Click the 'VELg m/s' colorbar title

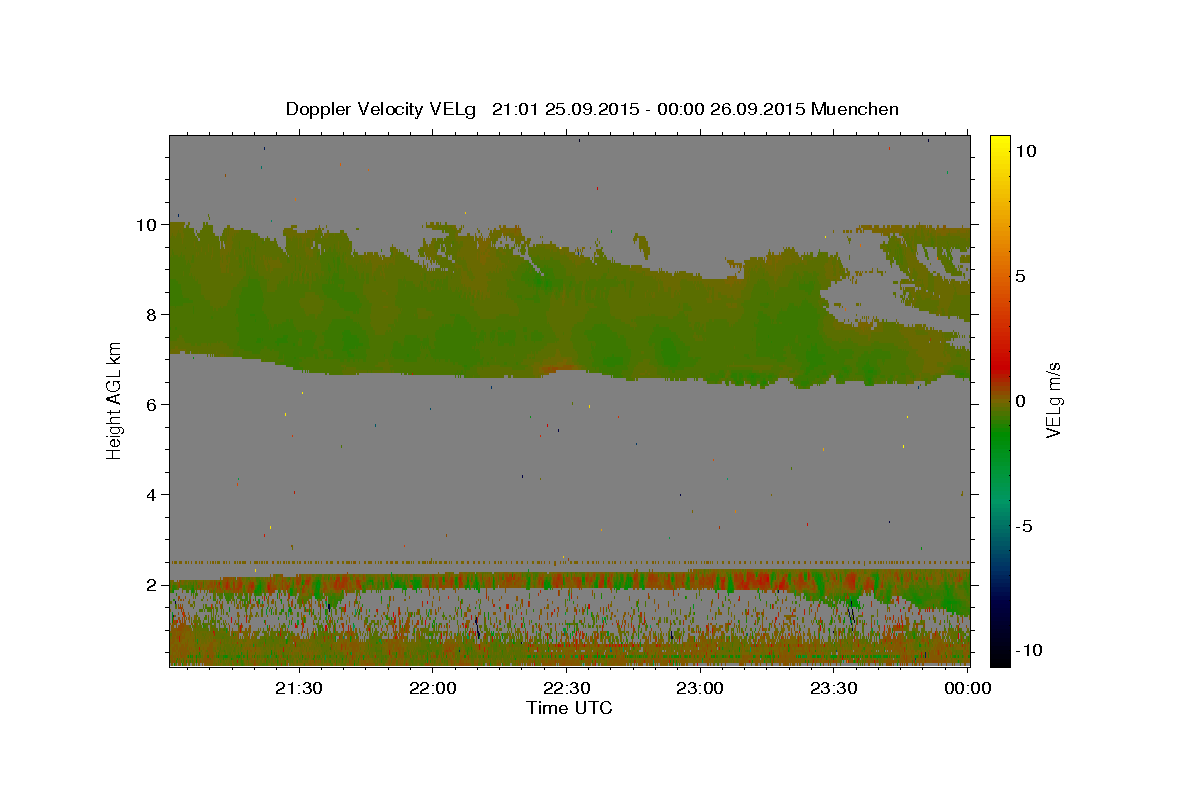[1053, 400]
